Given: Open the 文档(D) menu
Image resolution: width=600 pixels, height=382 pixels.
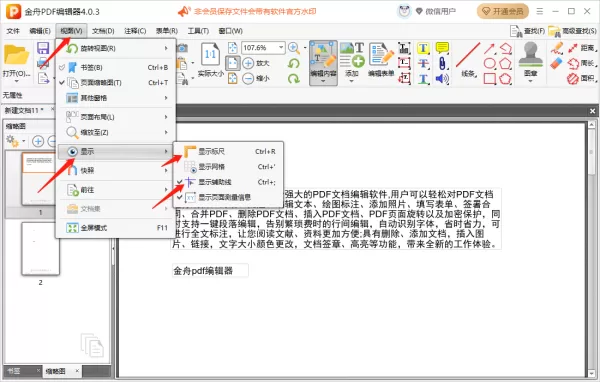Looking at the screenshot, I should [x=103, y=31].
